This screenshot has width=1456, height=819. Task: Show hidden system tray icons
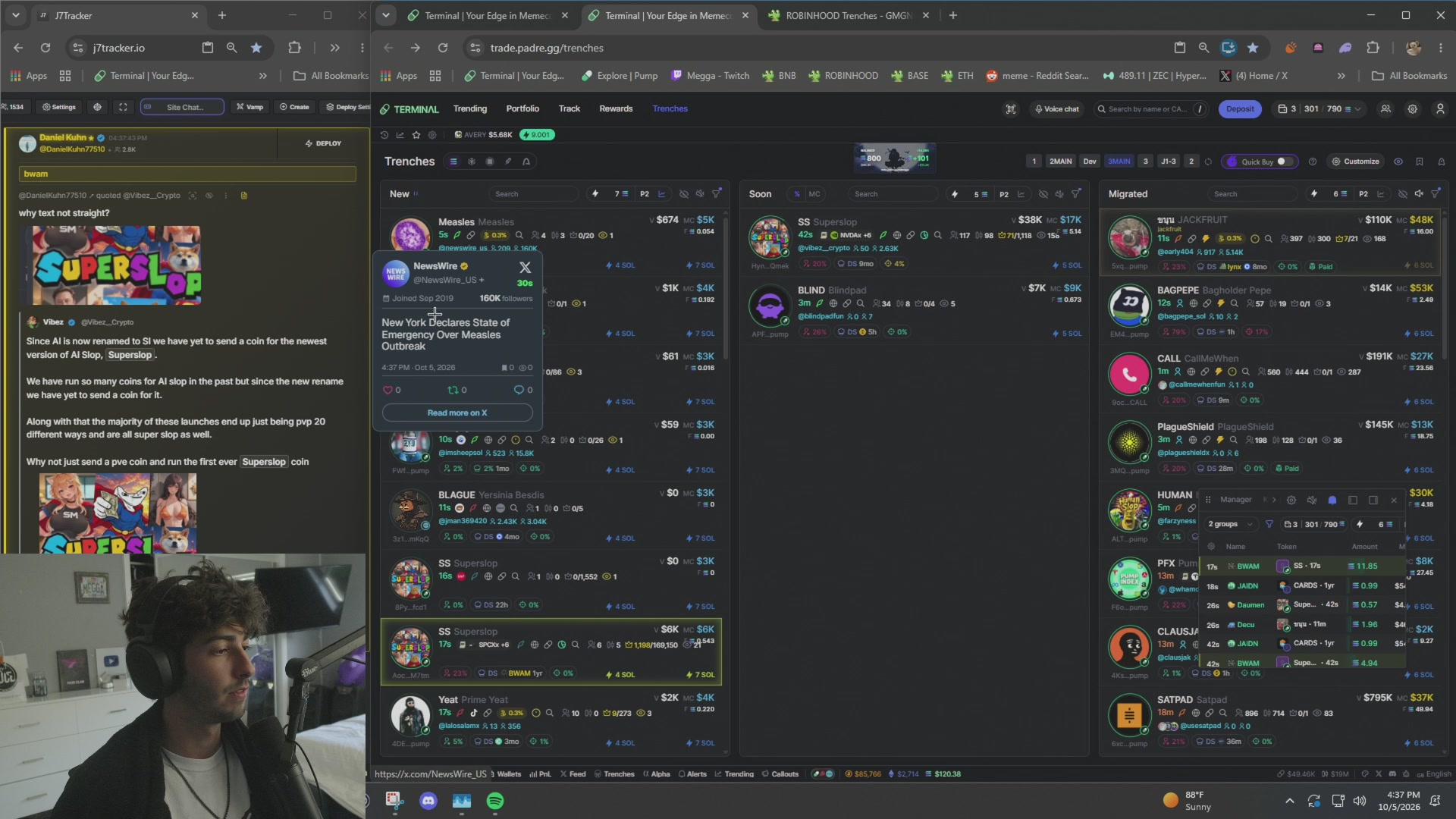click(x=1290, y=801)
